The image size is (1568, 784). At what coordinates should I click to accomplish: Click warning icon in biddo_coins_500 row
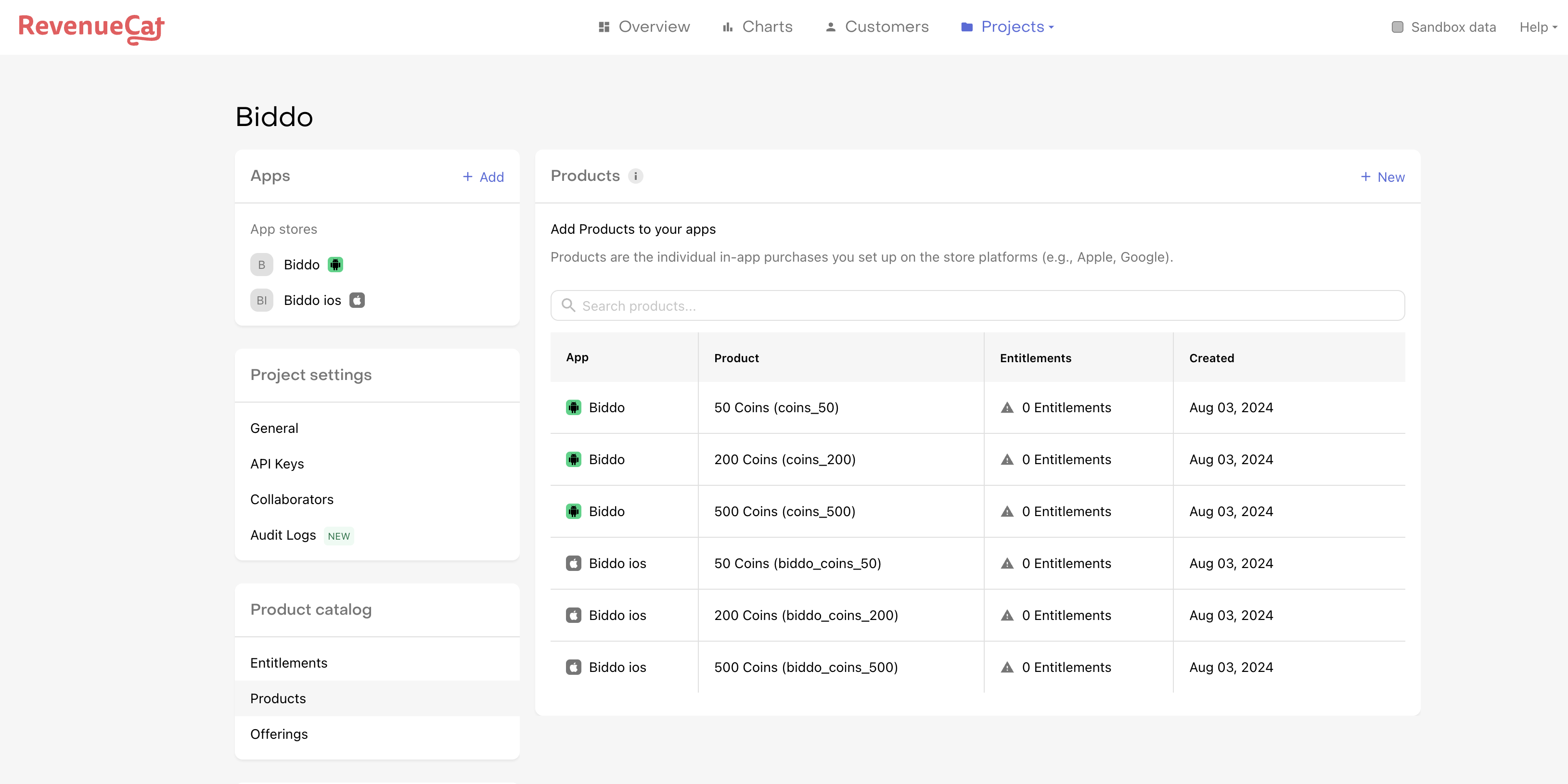pos(1007,667)
